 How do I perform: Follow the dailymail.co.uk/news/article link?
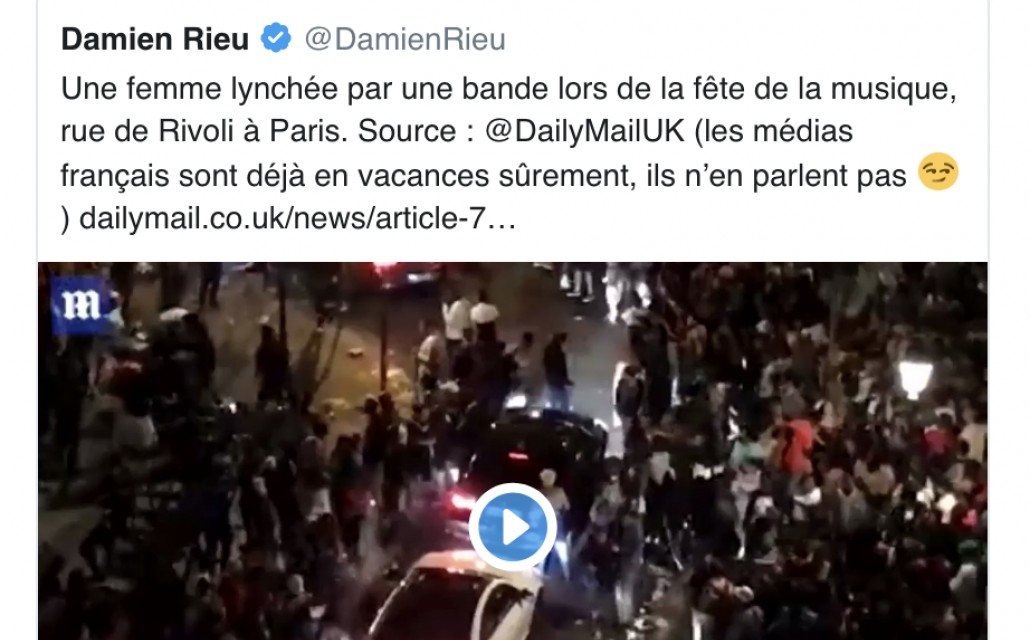[298, 218]
